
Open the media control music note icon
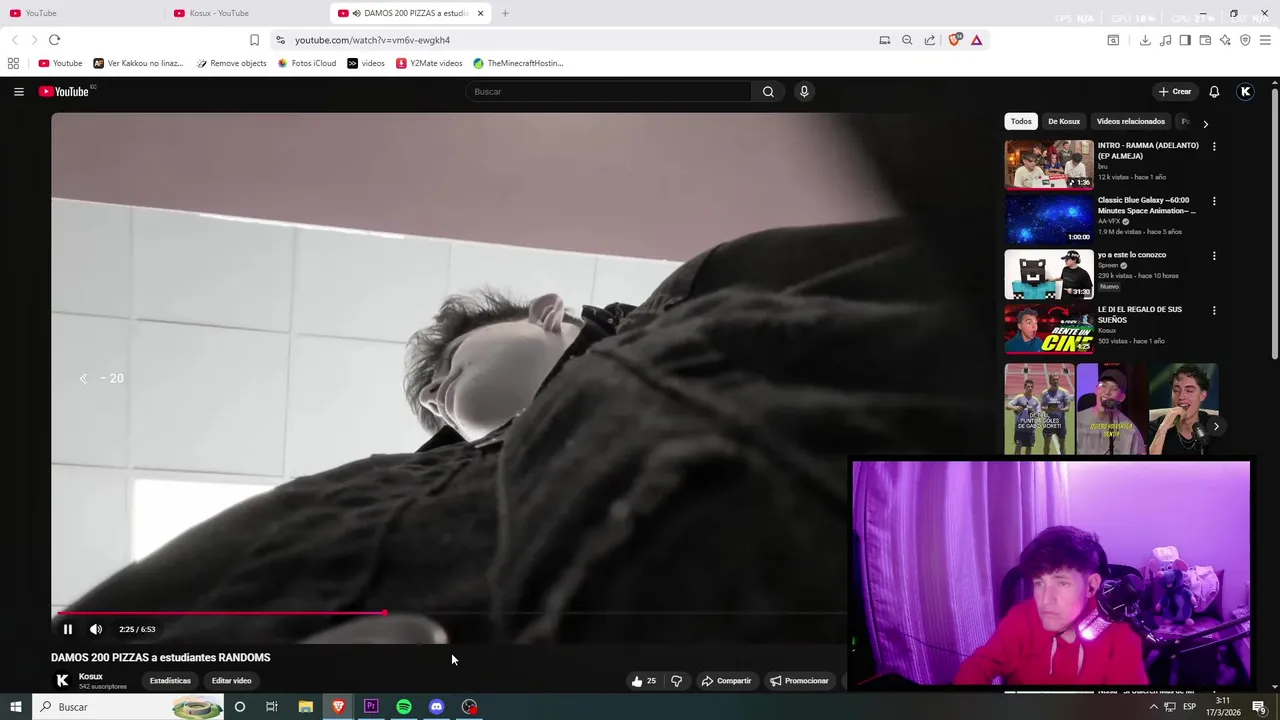(x=1165, y=40)
